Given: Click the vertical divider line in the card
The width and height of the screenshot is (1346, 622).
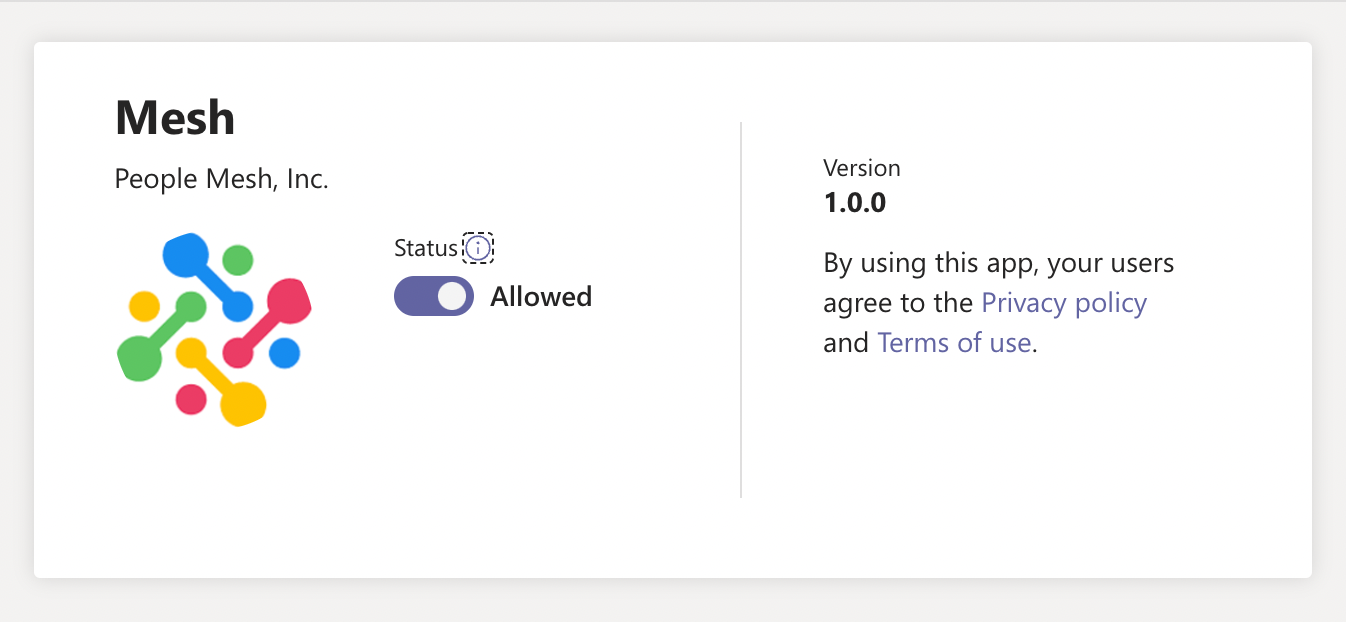Looking at the screenshot, I should [741, 310].
